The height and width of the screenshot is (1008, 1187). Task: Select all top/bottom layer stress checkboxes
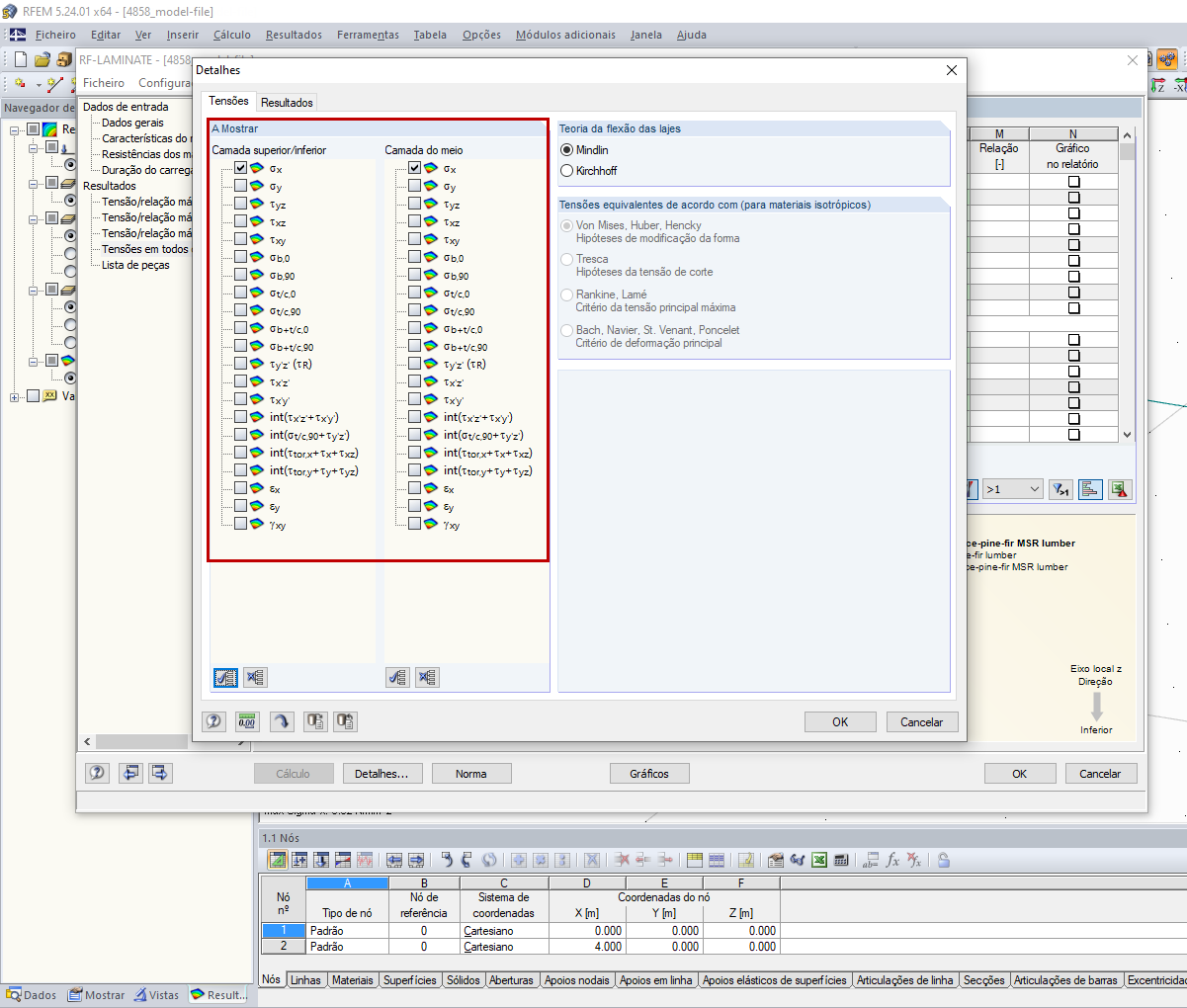tap(225, 678)
